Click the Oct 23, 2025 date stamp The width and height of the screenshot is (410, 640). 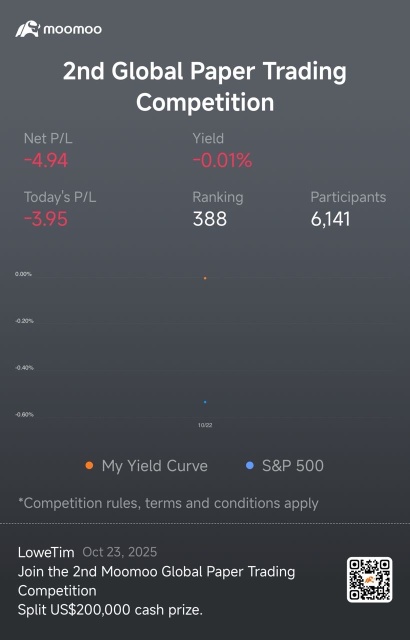pos(120,552)
